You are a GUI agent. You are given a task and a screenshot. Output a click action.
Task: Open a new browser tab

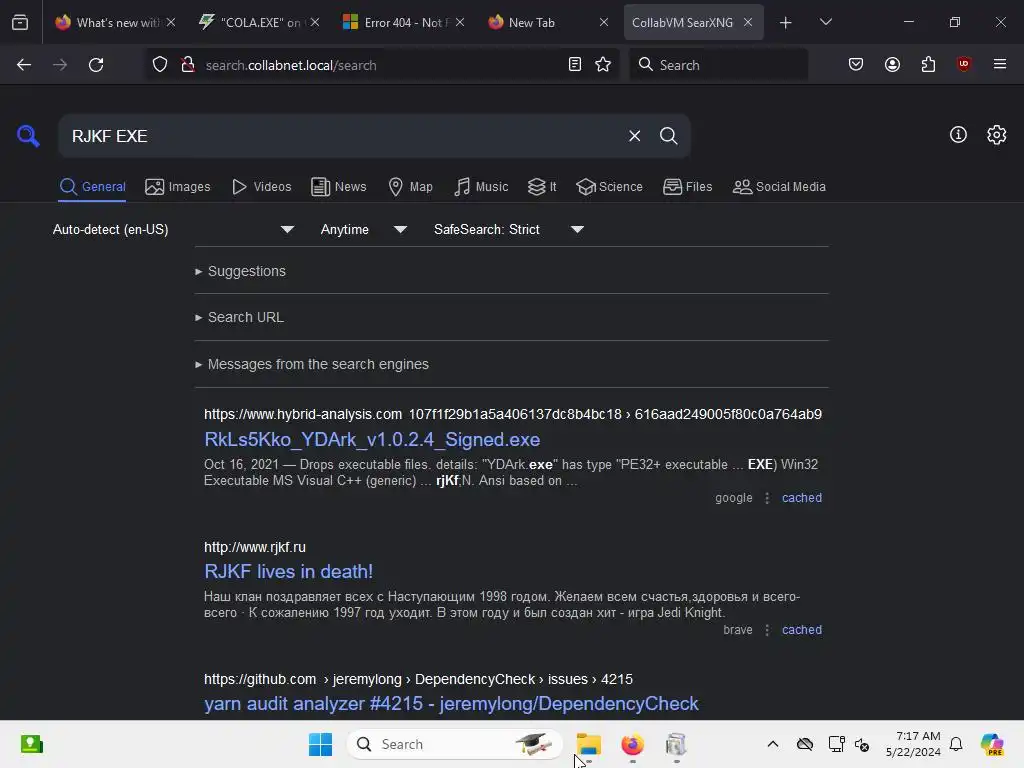click(x=786, y=22)
